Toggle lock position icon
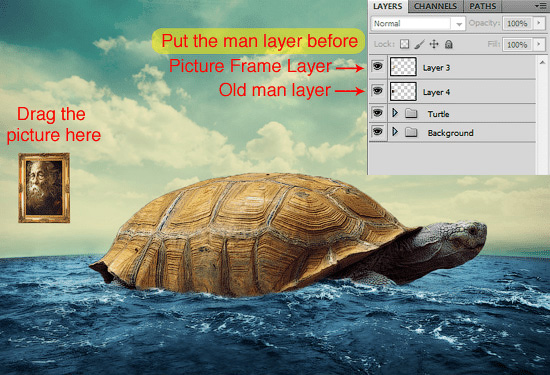The width and height of the screenshot is (550, 375). (x=434, y=44)
